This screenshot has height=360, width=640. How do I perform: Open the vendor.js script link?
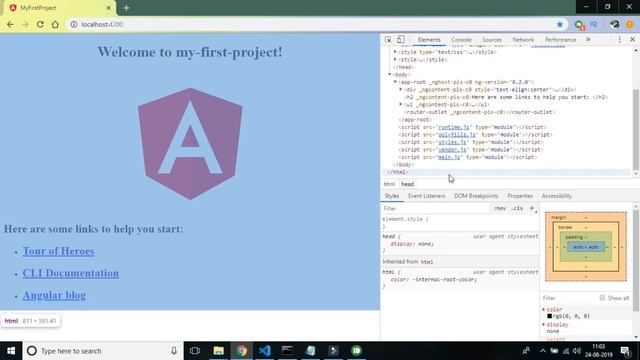point(451,149)
